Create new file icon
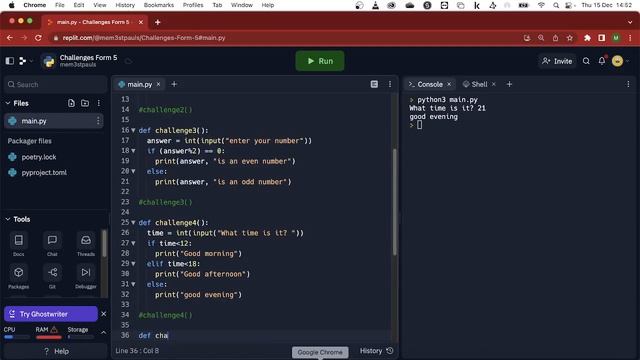 (71, 103)
